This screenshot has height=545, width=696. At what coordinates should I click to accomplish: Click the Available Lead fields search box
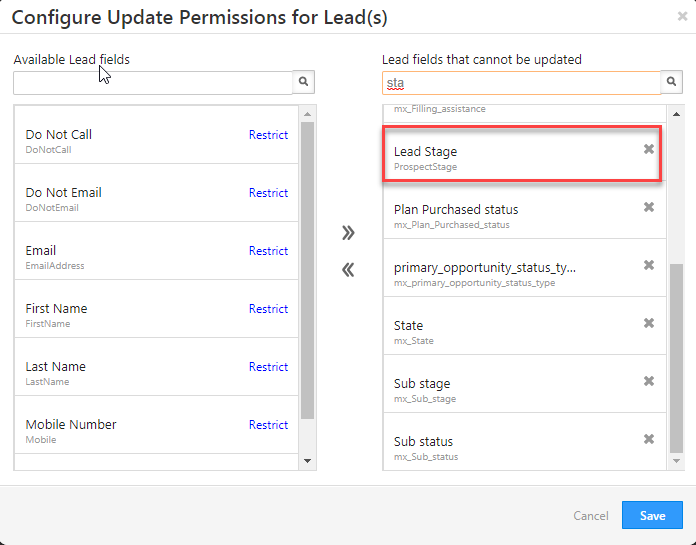153,83
